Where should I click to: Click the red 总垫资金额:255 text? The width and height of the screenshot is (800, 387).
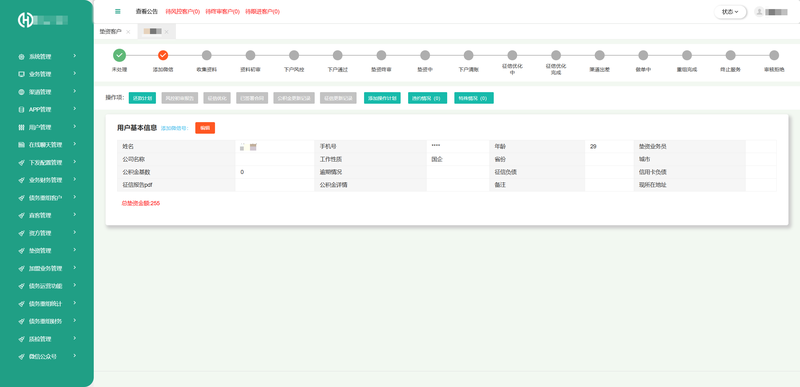tap(141, 203)
